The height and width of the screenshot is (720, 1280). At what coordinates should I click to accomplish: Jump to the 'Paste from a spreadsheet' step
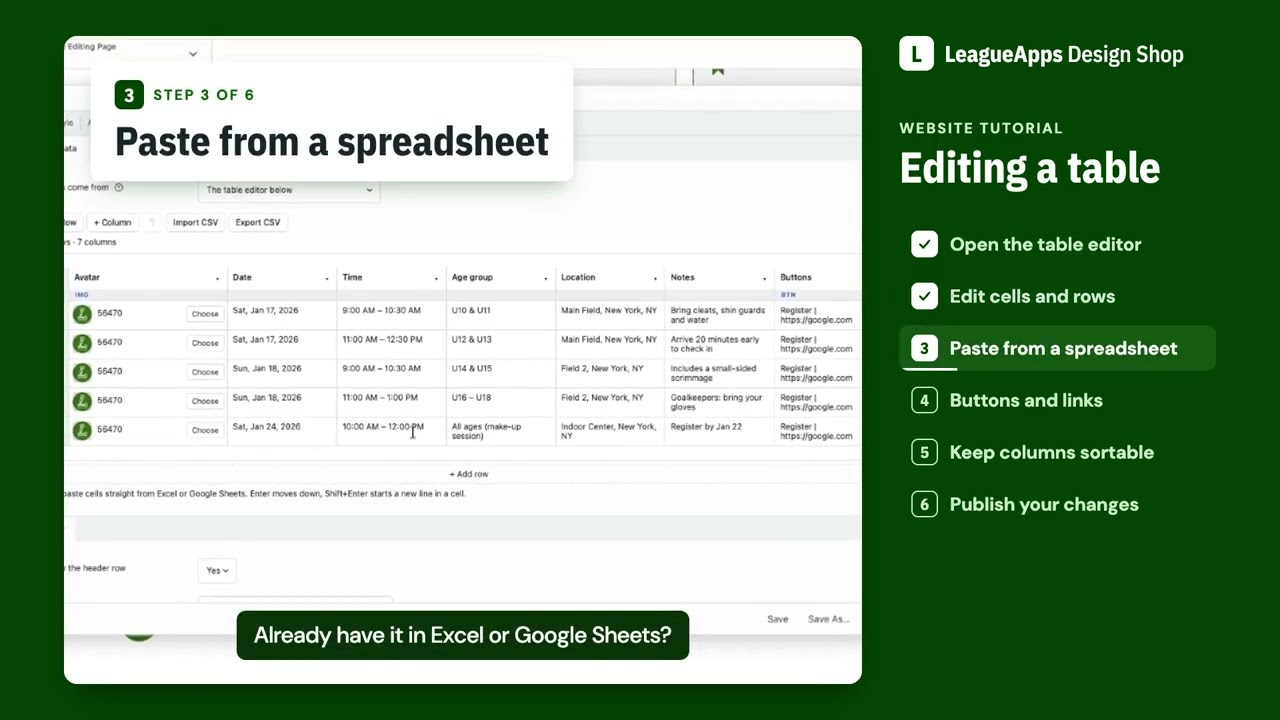[1057, 348]
